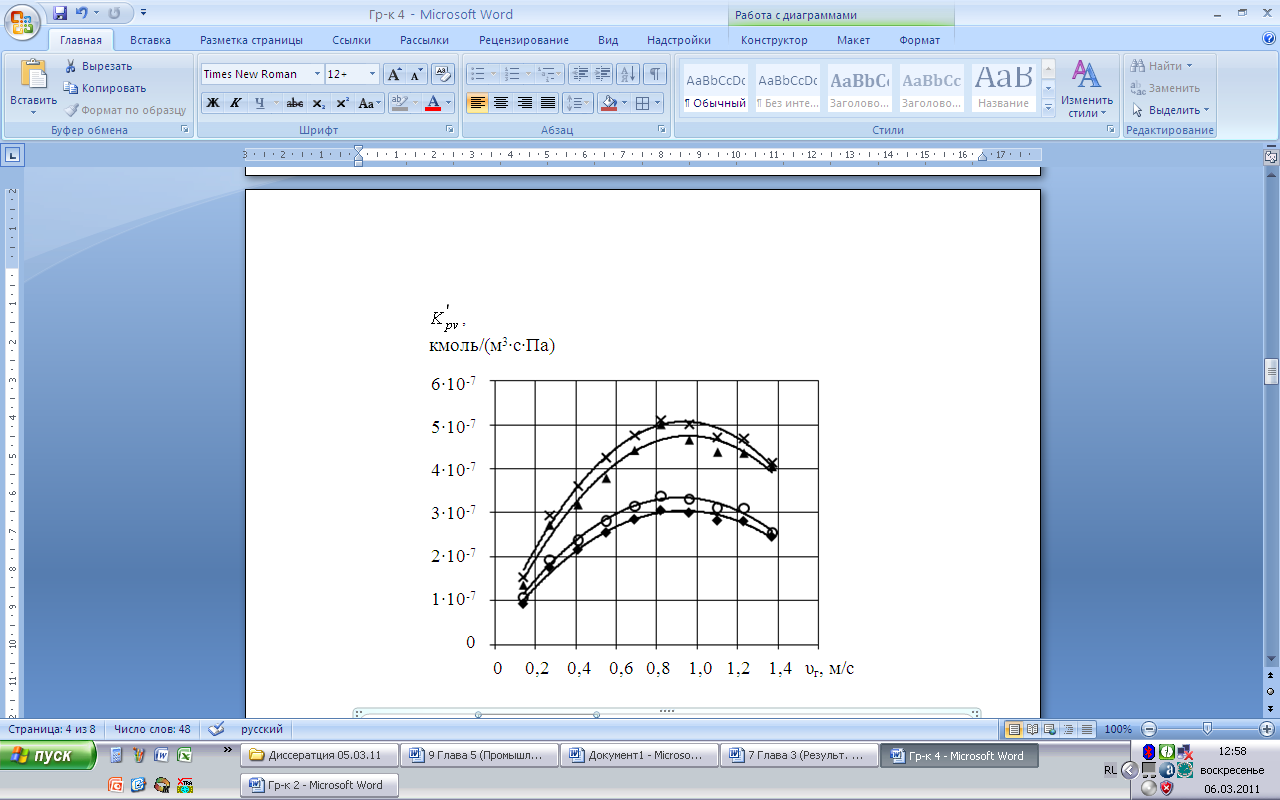Screen dimensions: 1280x800
Task: Select Название style
Action: click(1003, 88)
